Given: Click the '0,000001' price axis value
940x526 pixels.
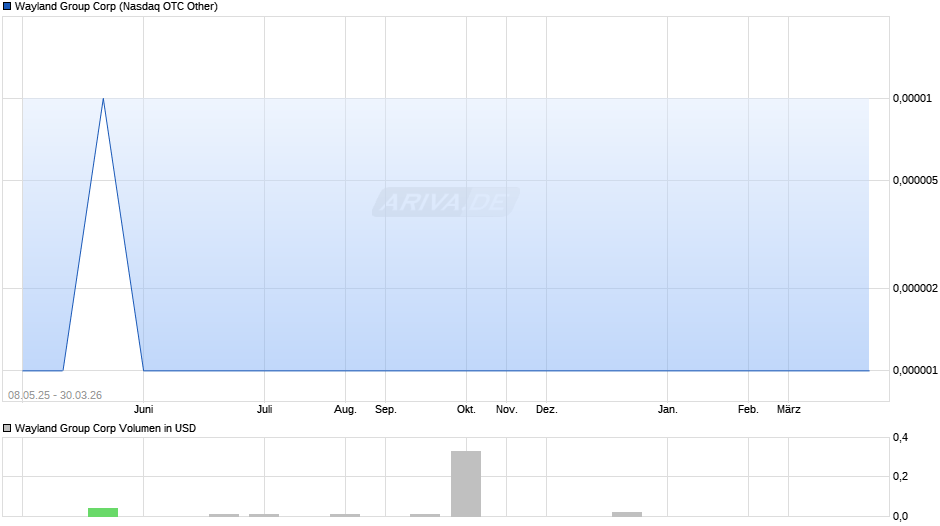Looking at the screenshot, I should [x=915, y=371].
